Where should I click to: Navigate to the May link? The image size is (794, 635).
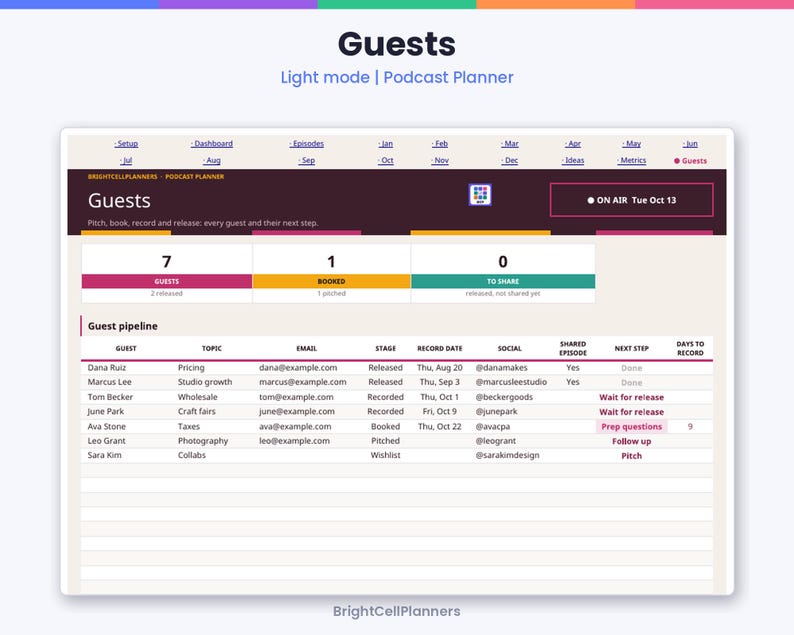(631, 144)
